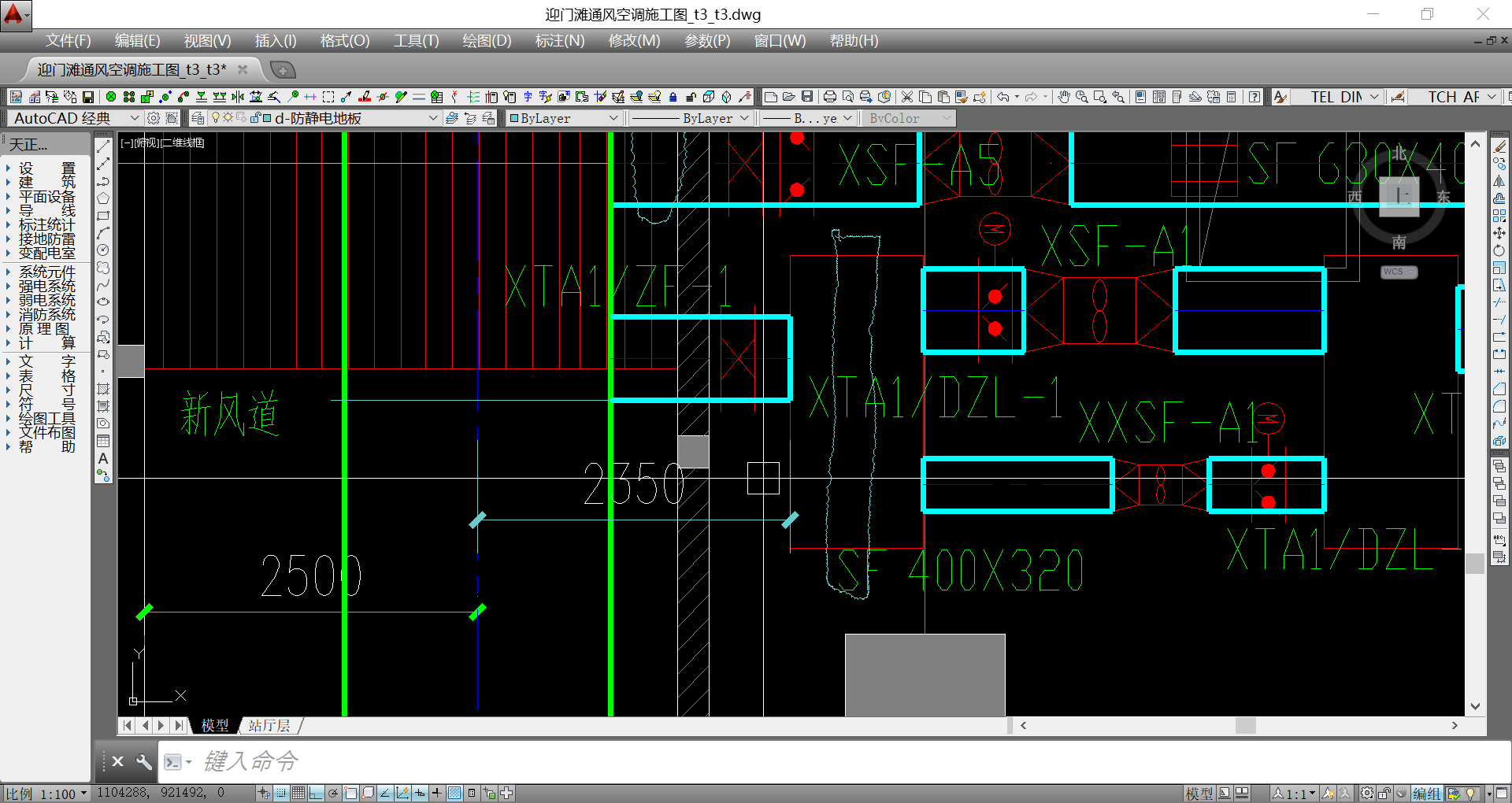Image resolution: width=1512 pixels, height=803 pixels.
Task: Click the Save icon in the standard toolbar
Action: 807,97
